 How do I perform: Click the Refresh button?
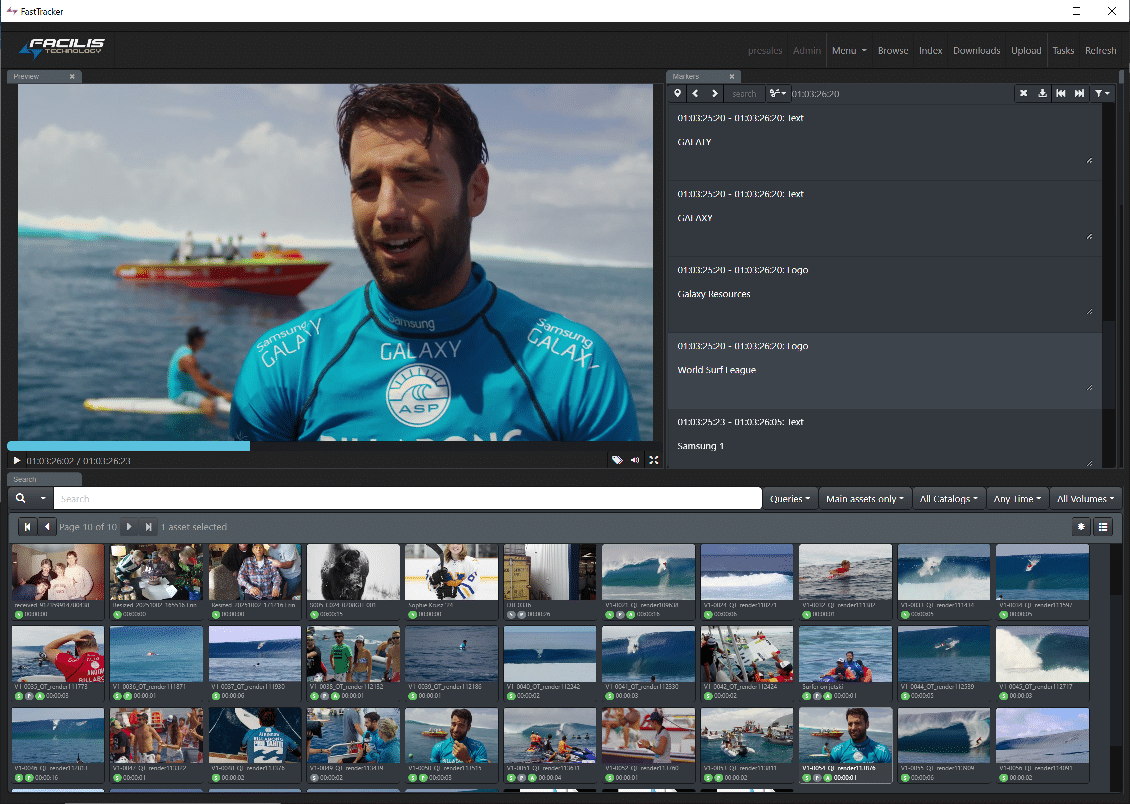pos(1100,50)
